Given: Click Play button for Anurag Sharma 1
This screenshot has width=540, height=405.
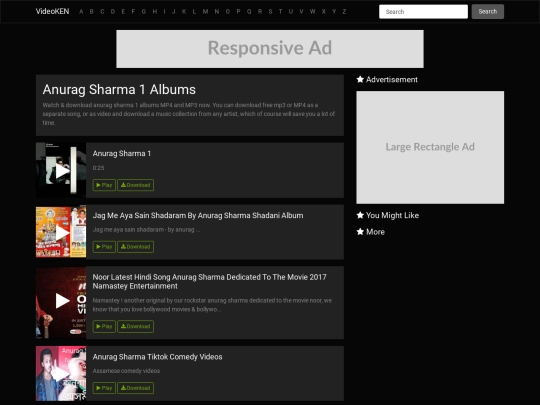Looking at the screenshot, I should pyautogui.click(x=104, y=185).
